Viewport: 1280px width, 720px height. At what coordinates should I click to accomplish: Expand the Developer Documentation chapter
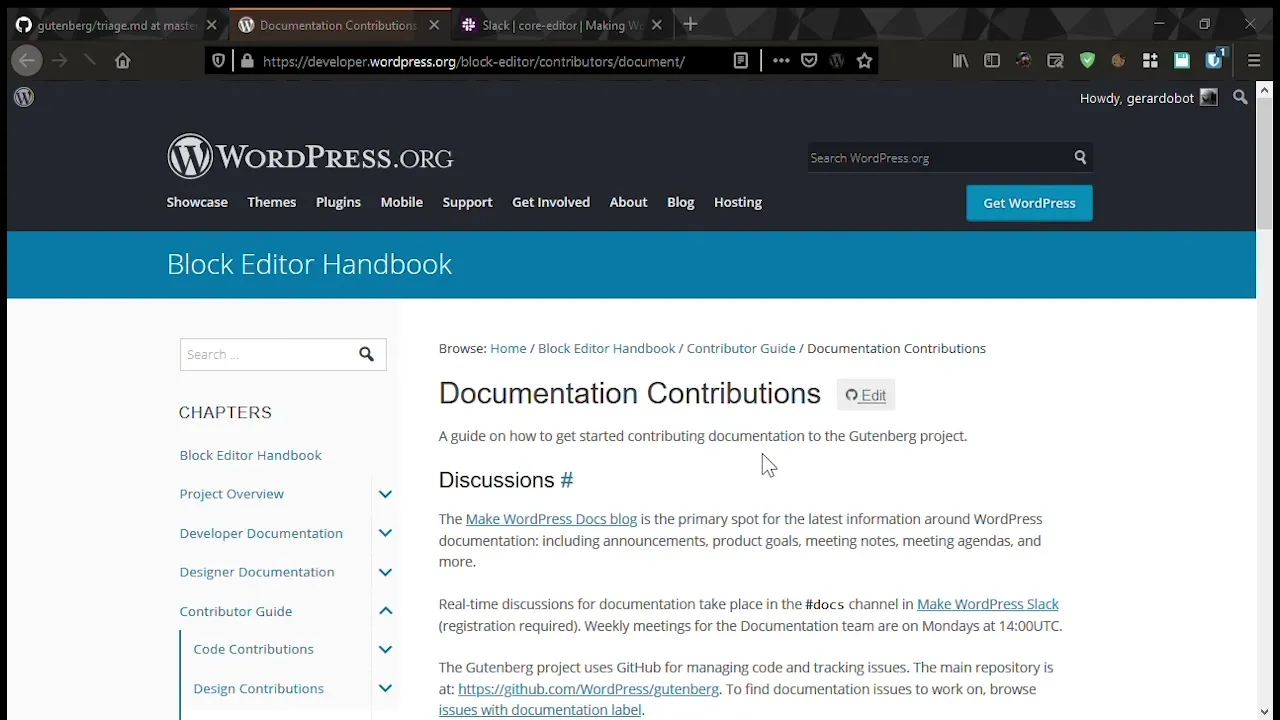coord(385,533)
